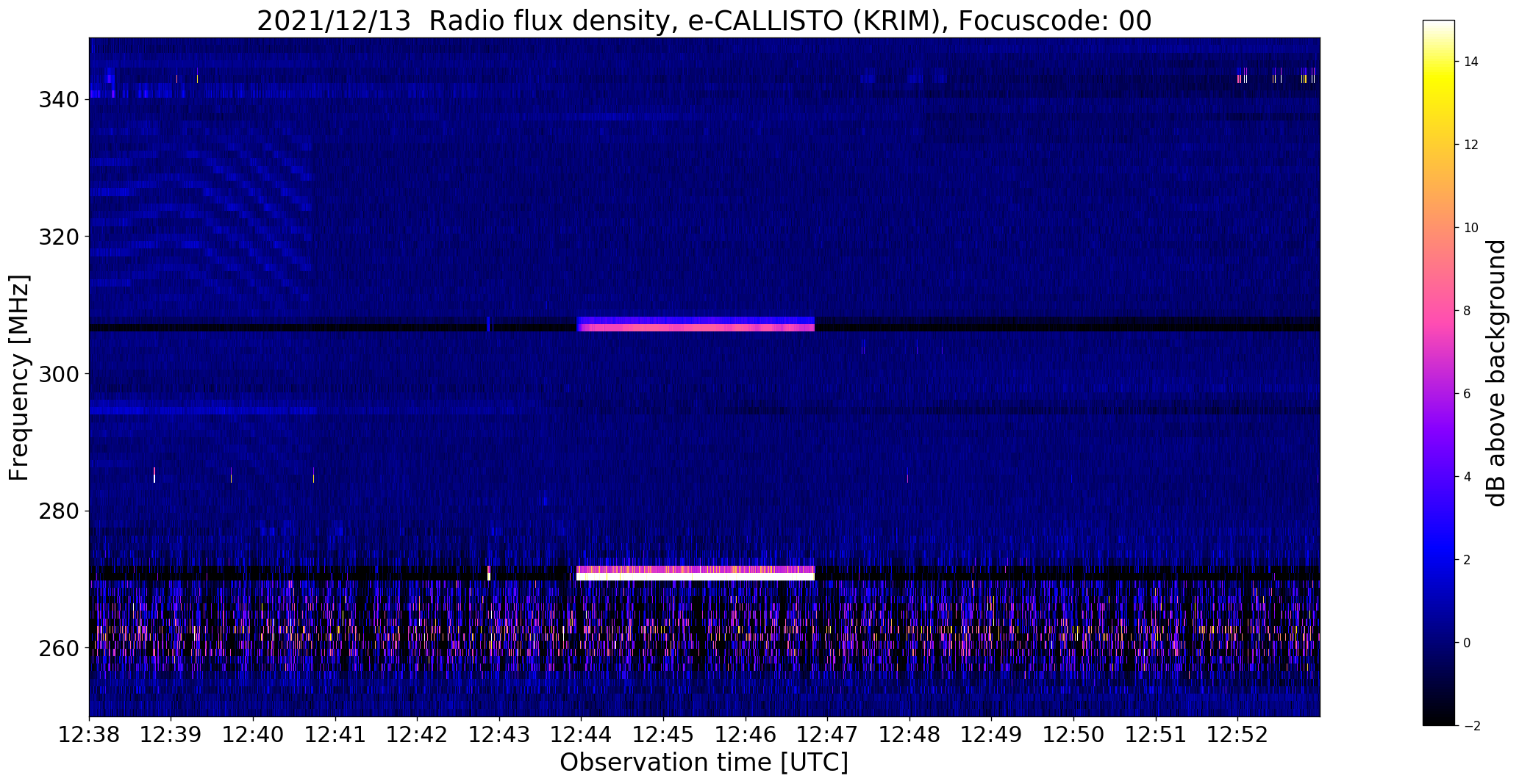Click the 'dB above background' colorbar label
Screen dimensions: 1519x784
click(1496, 373)
